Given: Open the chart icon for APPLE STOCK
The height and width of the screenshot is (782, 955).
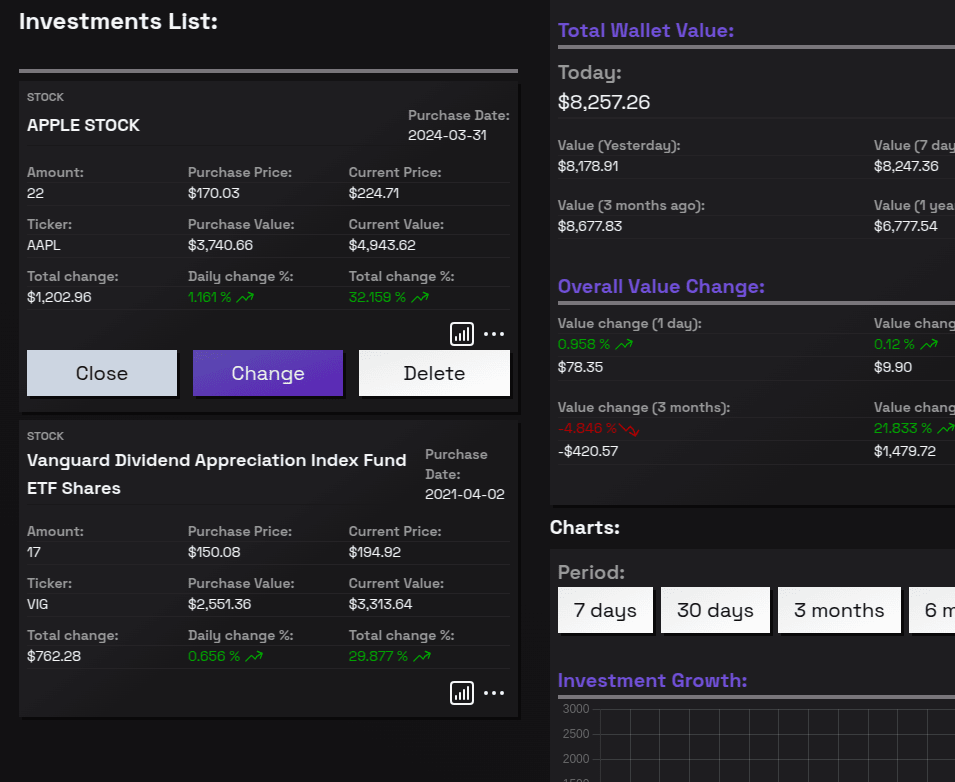Looking at the screenshot, I should click(x=461, y=334).
